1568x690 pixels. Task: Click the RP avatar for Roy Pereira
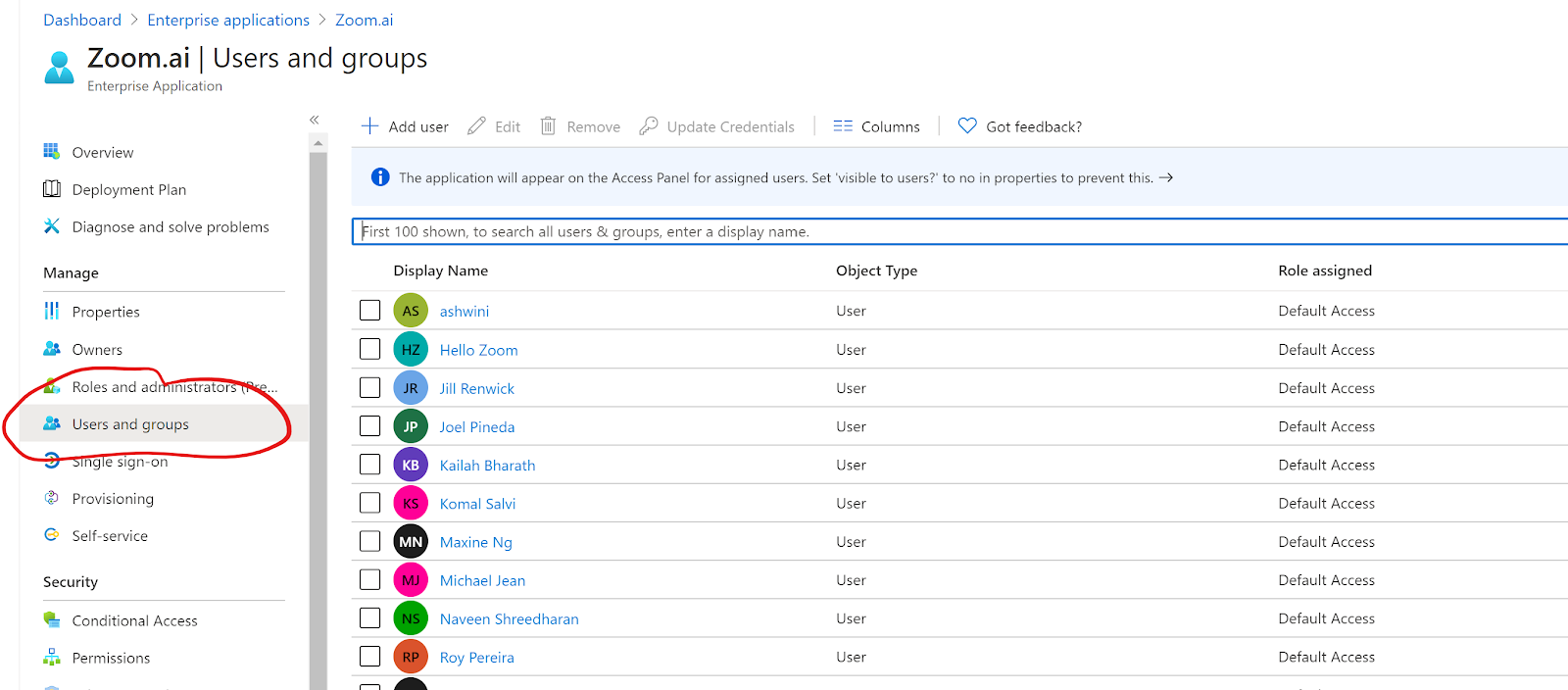point(411,657)
